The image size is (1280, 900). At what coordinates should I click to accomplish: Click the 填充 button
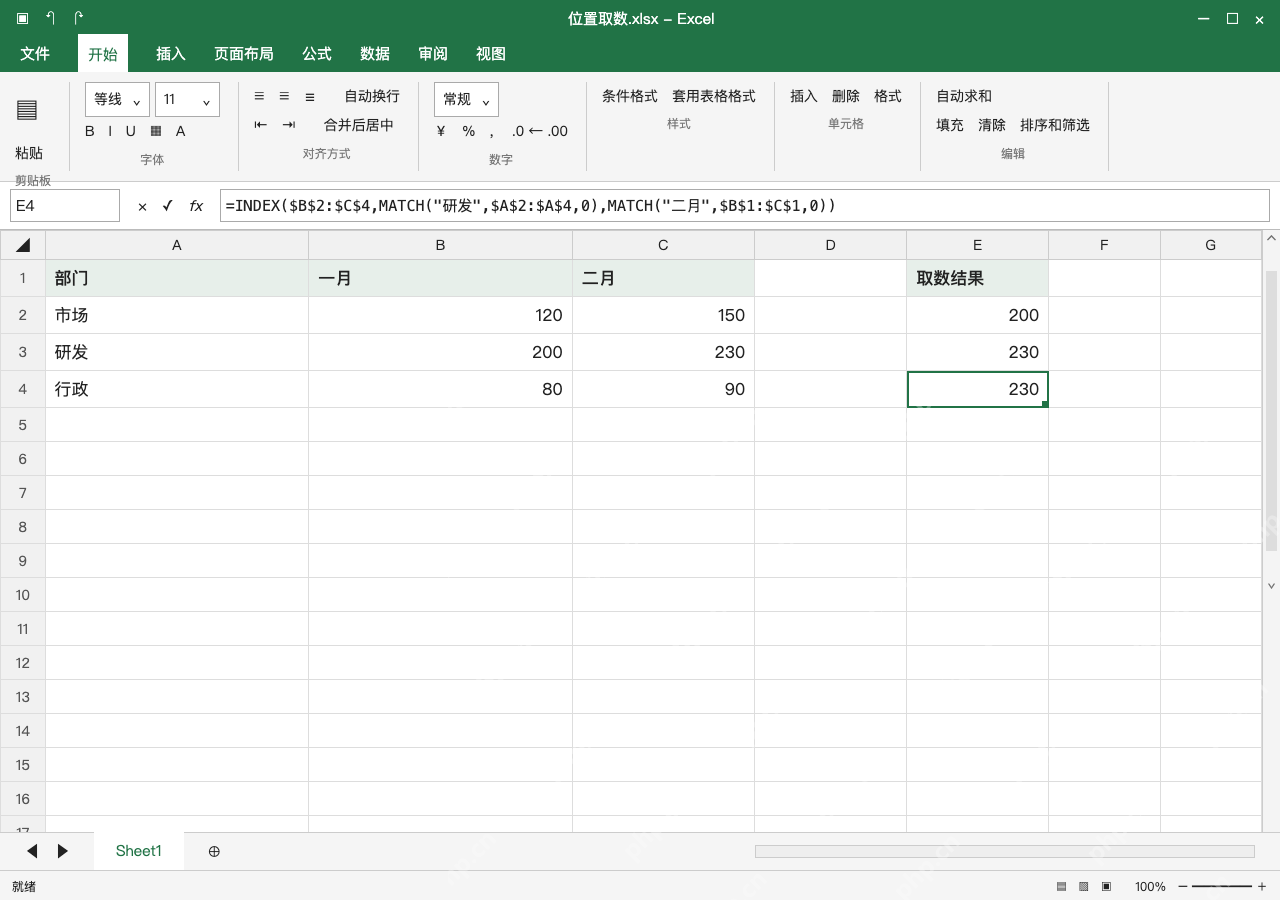(x=950, y=125)
